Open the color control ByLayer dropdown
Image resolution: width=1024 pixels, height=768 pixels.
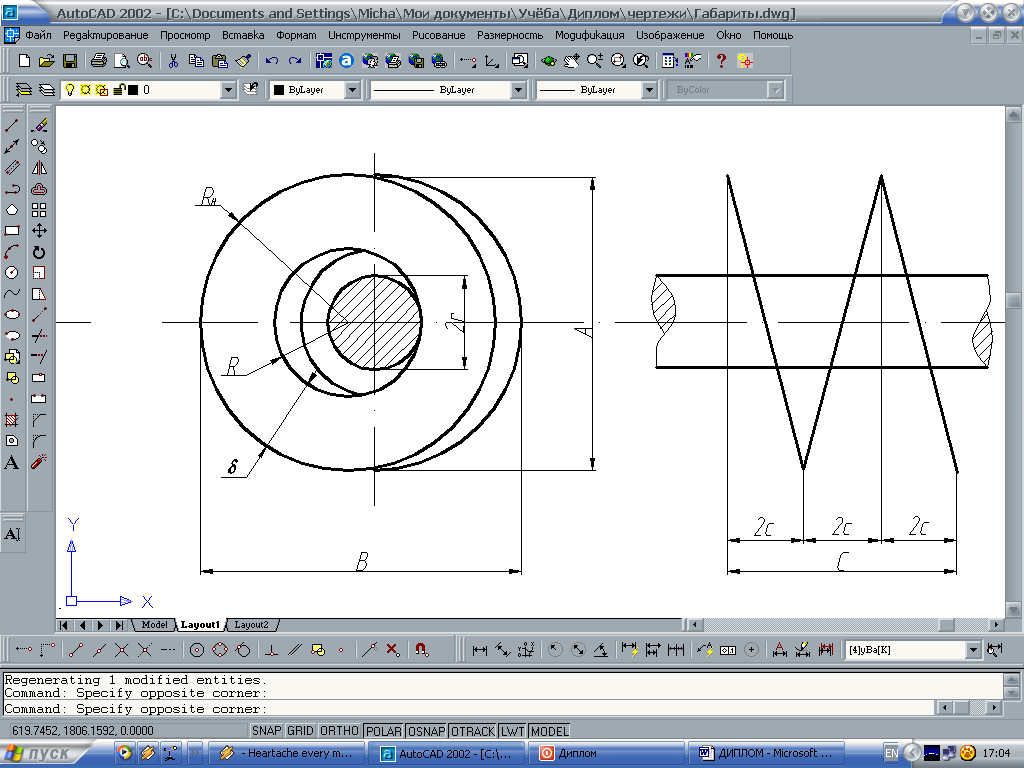tap(352, 90)
